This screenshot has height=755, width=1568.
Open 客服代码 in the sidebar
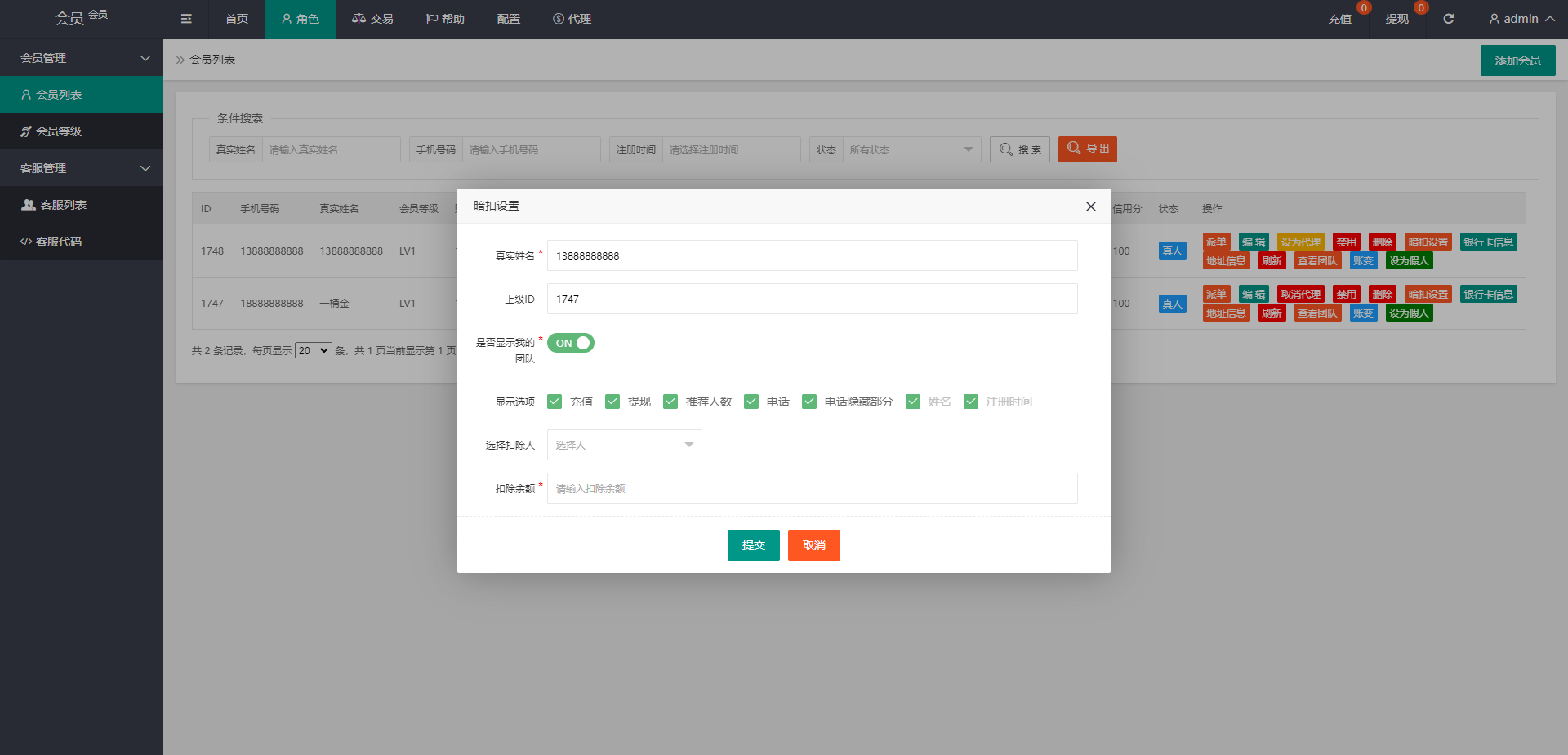coord(59,242)
